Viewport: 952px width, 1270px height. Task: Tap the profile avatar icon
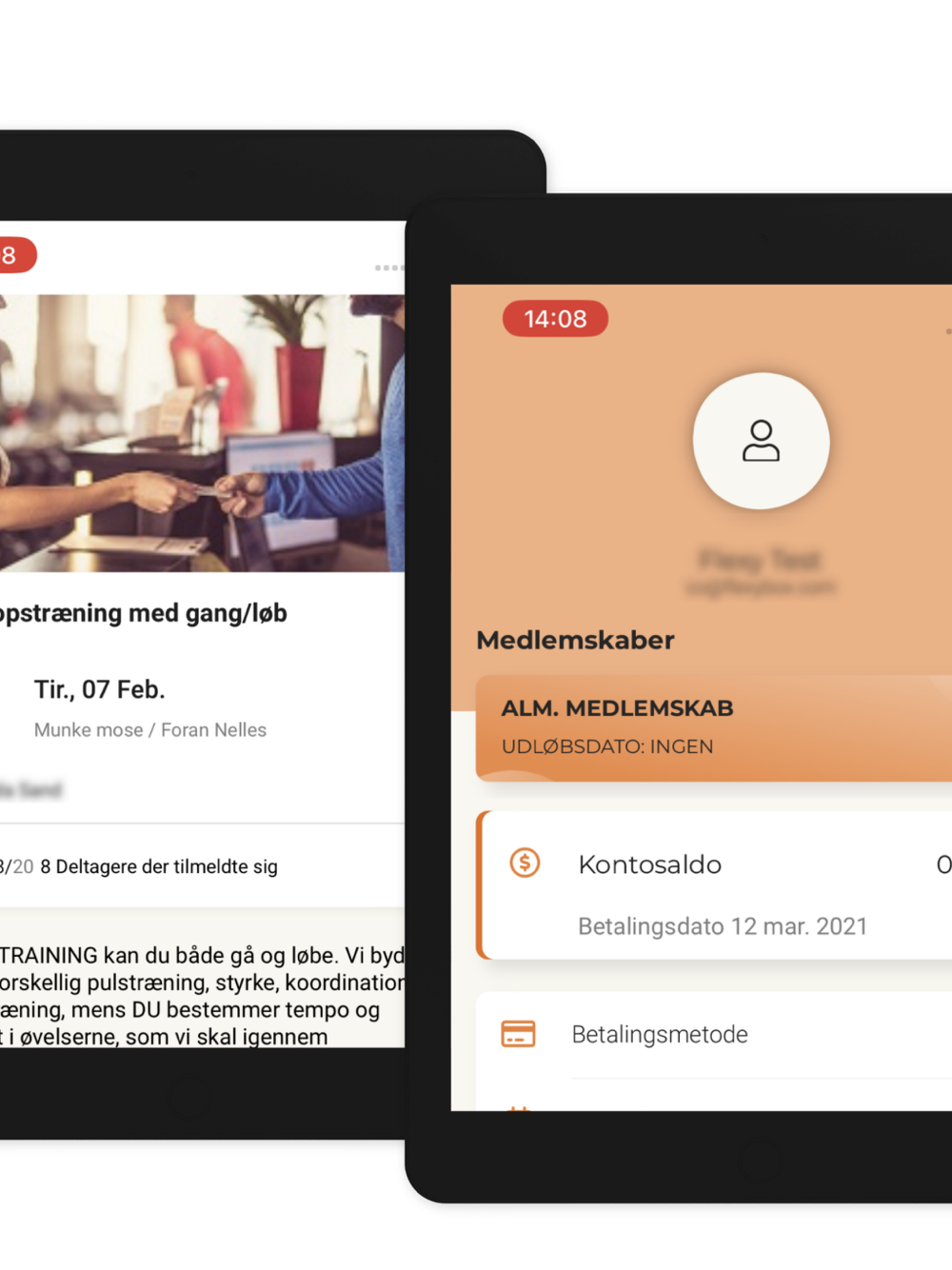click(761, 441)
